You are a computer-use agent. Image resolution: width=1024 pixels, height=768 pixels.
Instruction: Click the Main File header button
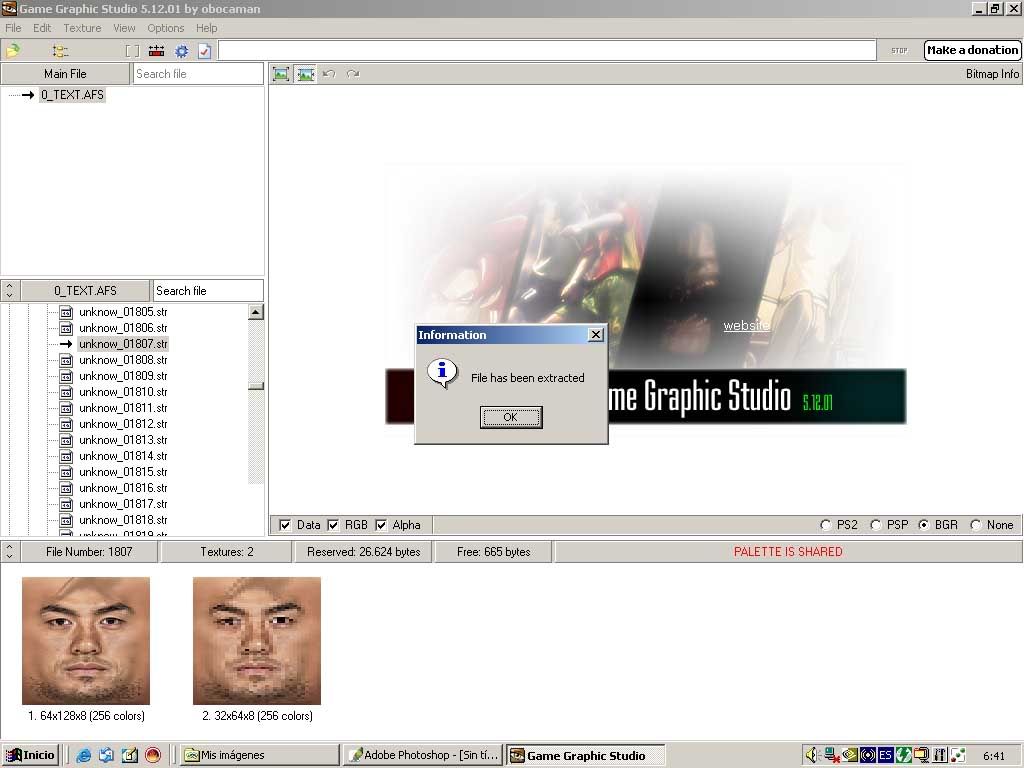click(x=65, y=74)
